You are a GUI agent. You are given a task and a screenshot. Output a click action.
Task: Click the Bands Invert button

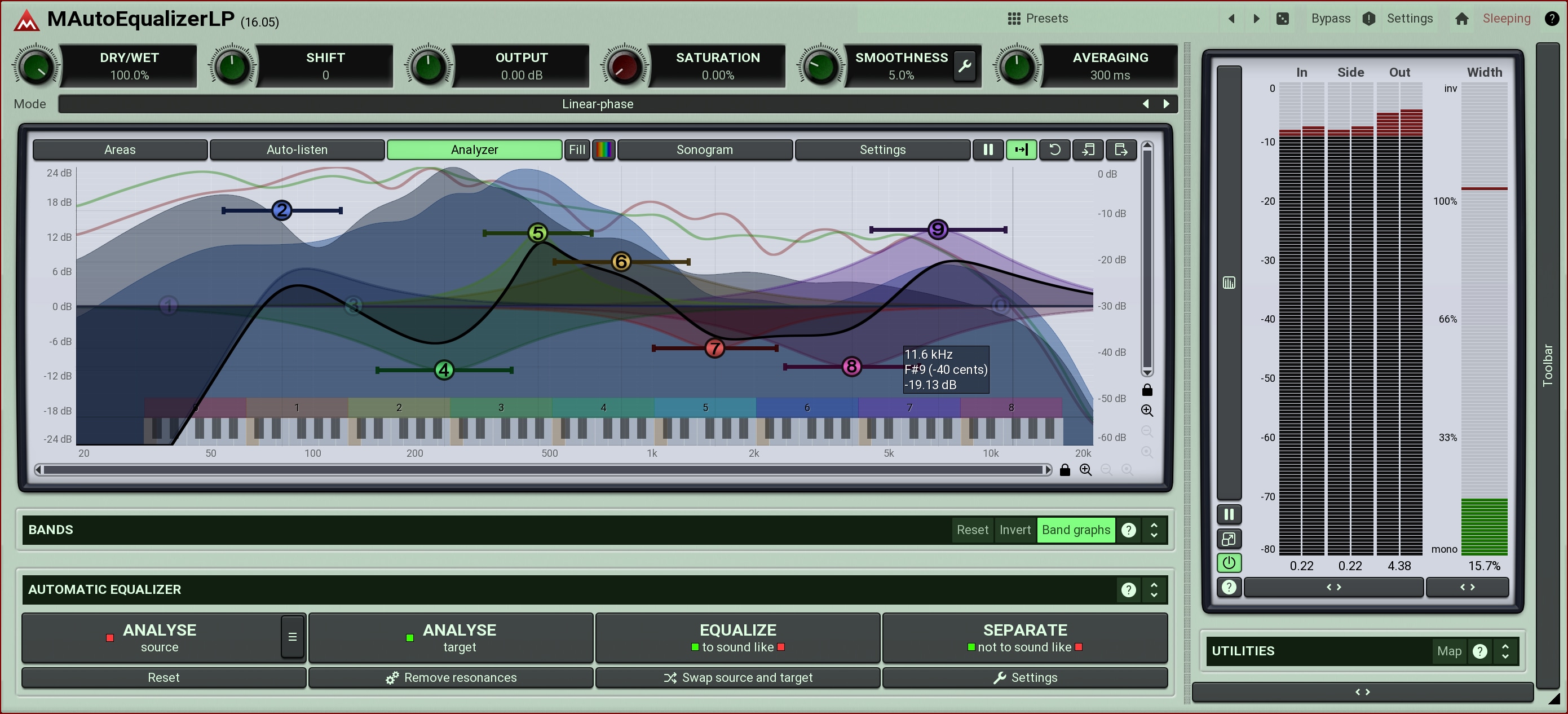(1015, 530)
